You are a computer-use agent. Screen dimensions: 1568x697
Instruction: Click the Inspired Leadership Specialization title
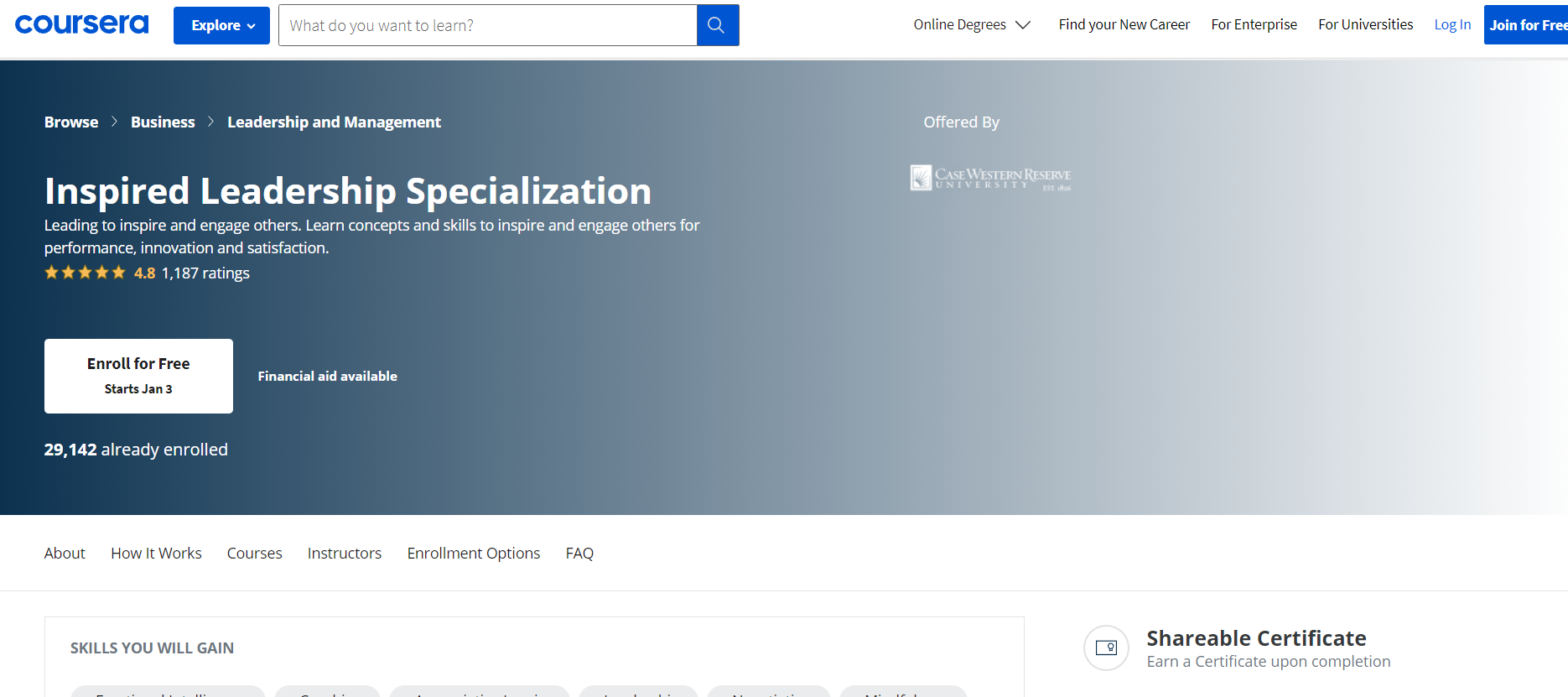point(348,190)
